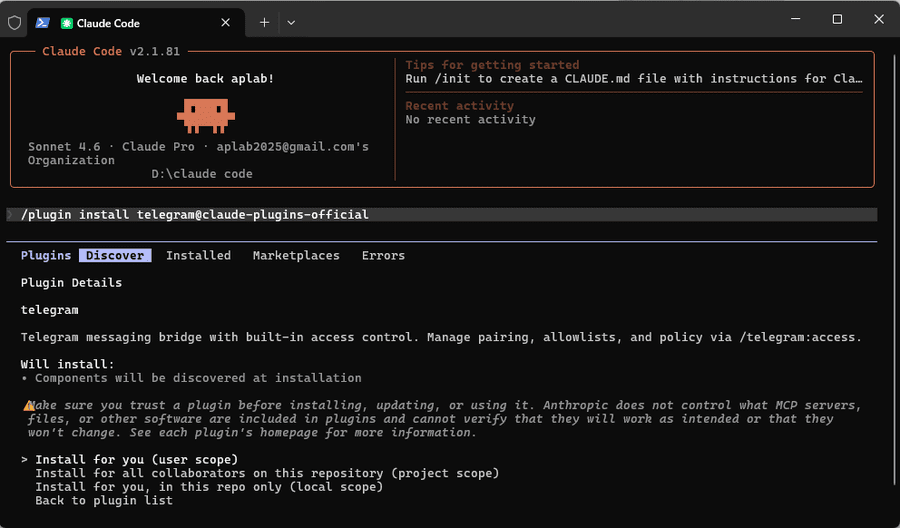Image resolution: width=900 pixels, height=528 pixels.
Task: Close the terminal window
Action: (x=879, y=19)
